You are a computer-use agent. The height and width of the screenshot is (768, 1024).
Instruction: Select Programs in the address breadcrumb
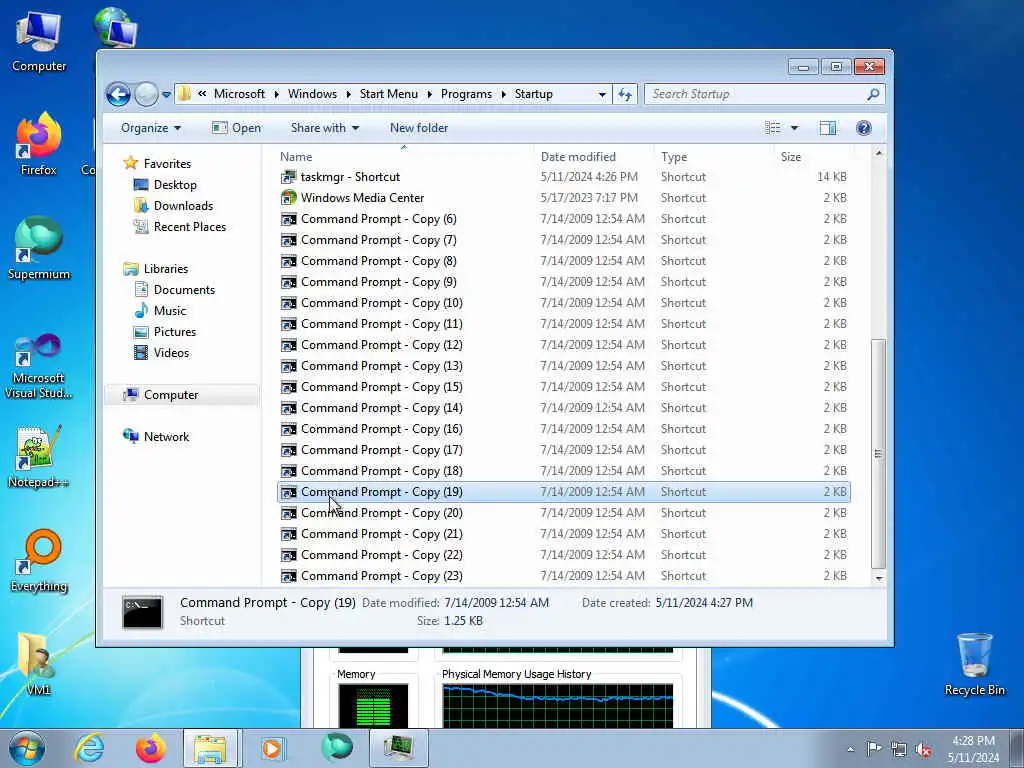click(x=466, y=94)
